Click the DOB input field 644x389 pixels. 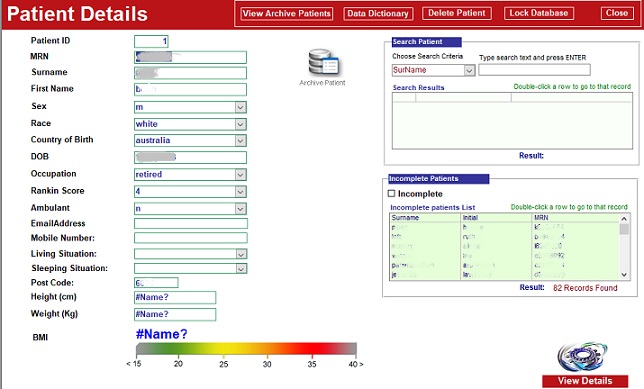coord(191,157)
